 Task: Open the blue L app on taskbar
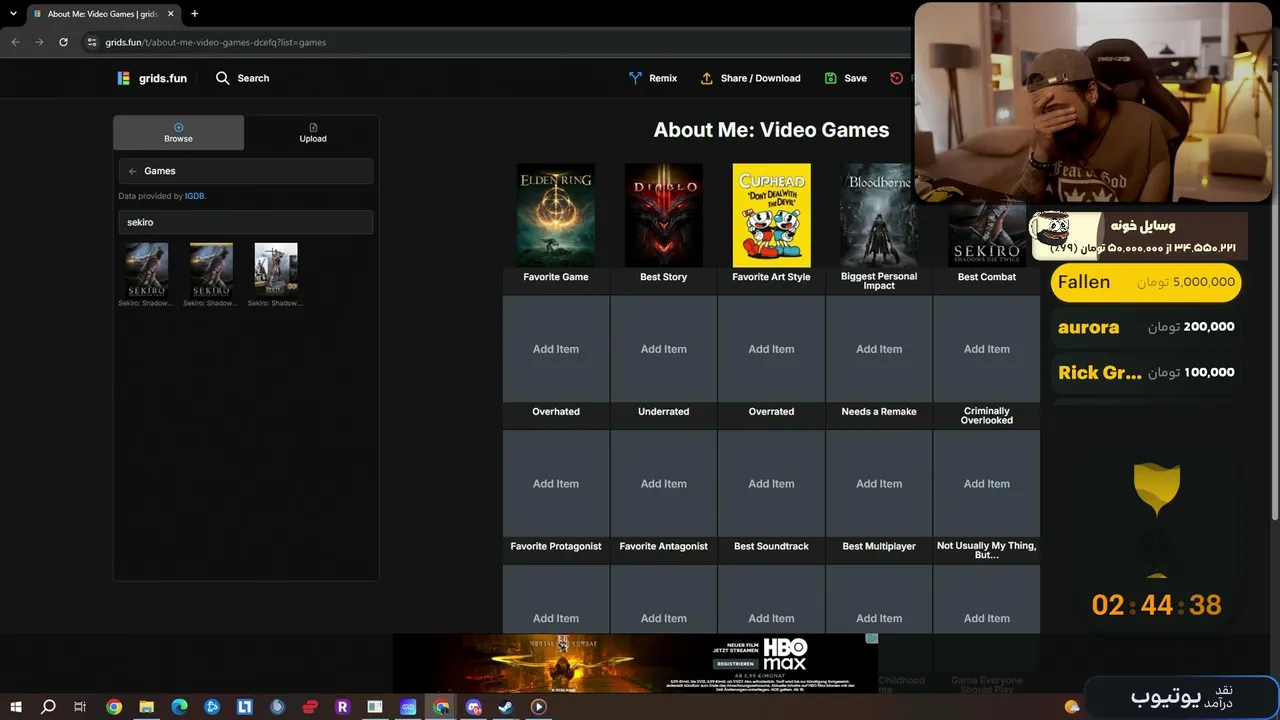pos(244,707)
